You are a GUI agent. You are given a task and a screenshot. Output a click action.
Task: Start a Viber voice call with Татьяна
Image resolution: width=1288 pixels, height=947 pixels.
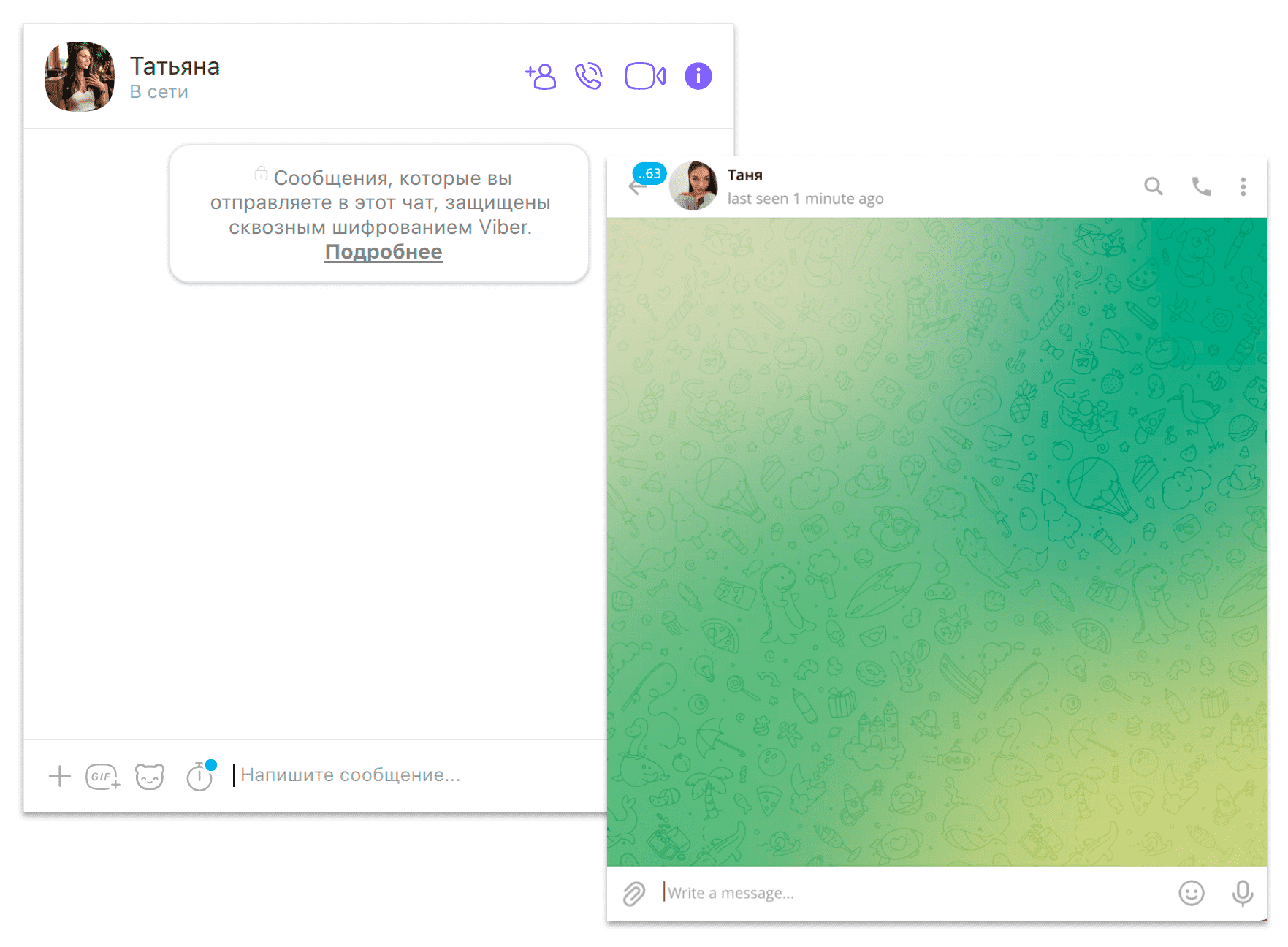tap(589, 76)
